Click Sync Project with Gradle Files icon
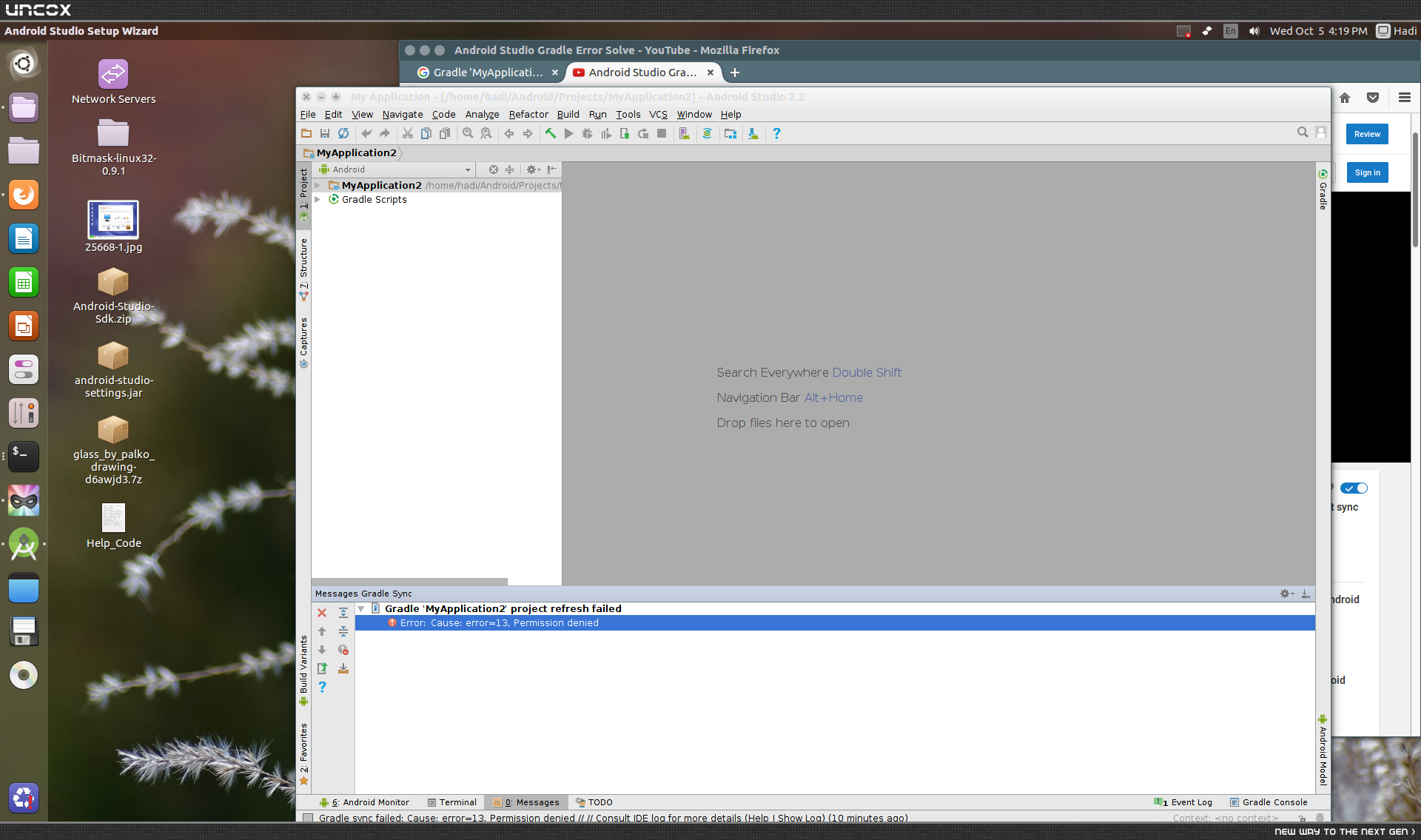Image resolution: width=1421 pixels, height=840 pixels. coord(708,133)
